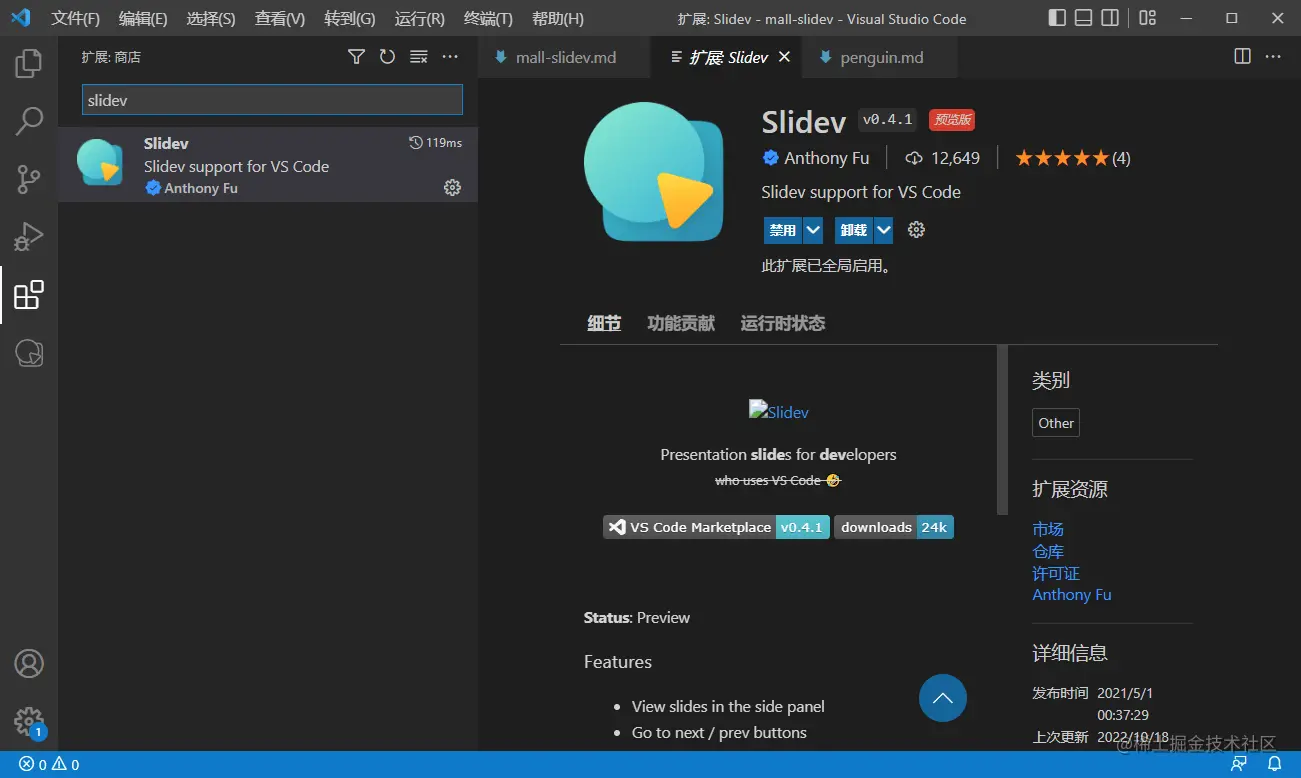
Task: Click the 卸载 uninstall button
Action: (x=854, y=230)
